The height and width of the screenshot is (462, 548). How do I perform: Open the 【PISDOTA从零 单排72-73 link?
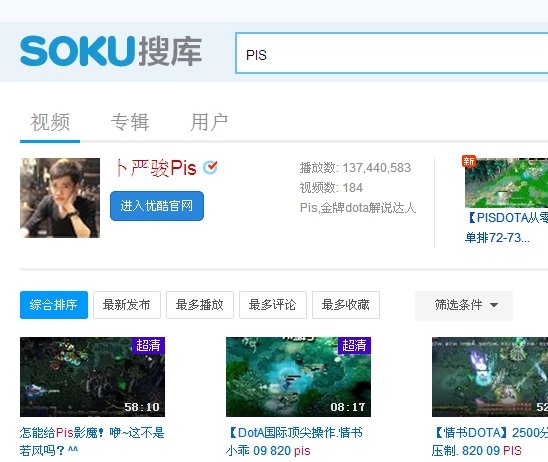pyautogui.click(x=506, y=228)
